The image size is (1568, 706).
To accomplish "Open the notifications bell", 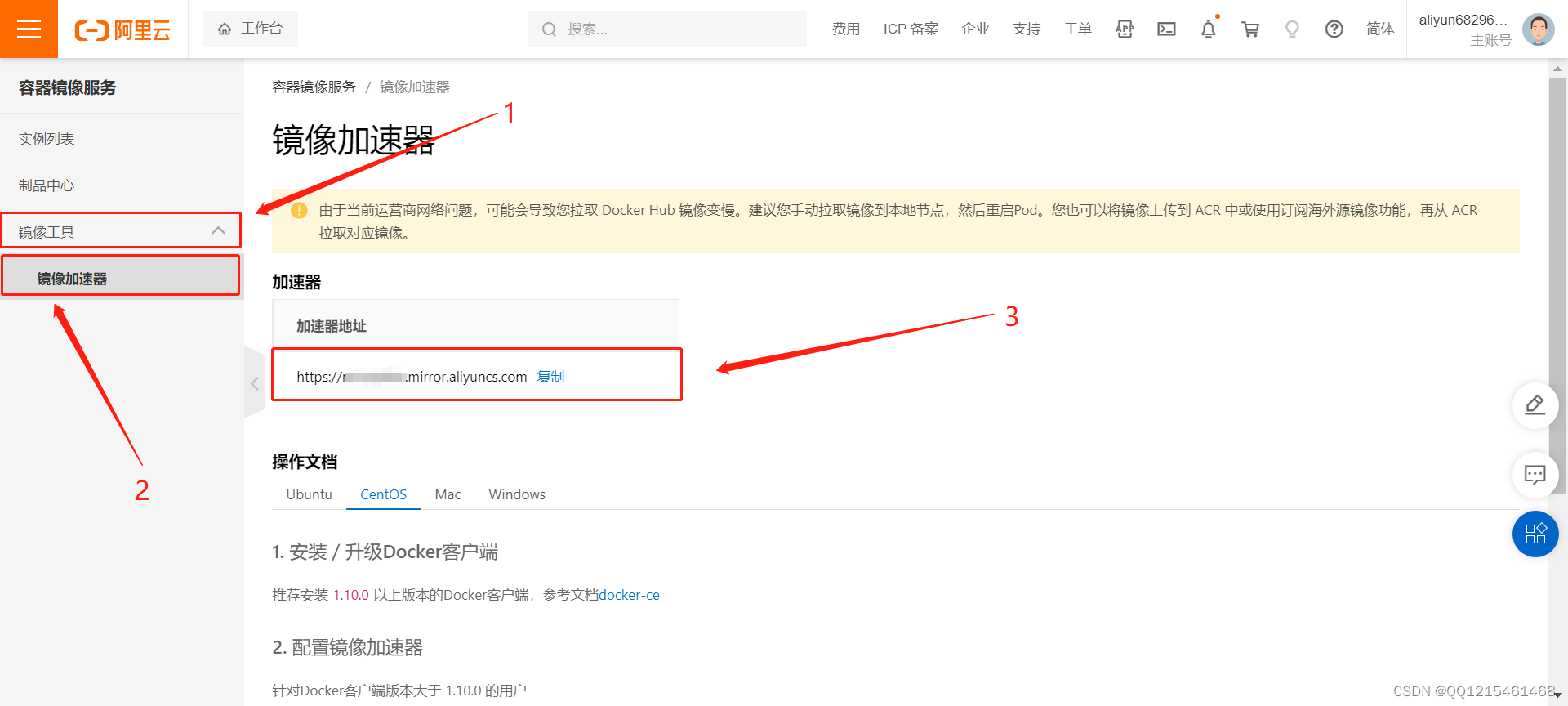I will [1209, 29].
